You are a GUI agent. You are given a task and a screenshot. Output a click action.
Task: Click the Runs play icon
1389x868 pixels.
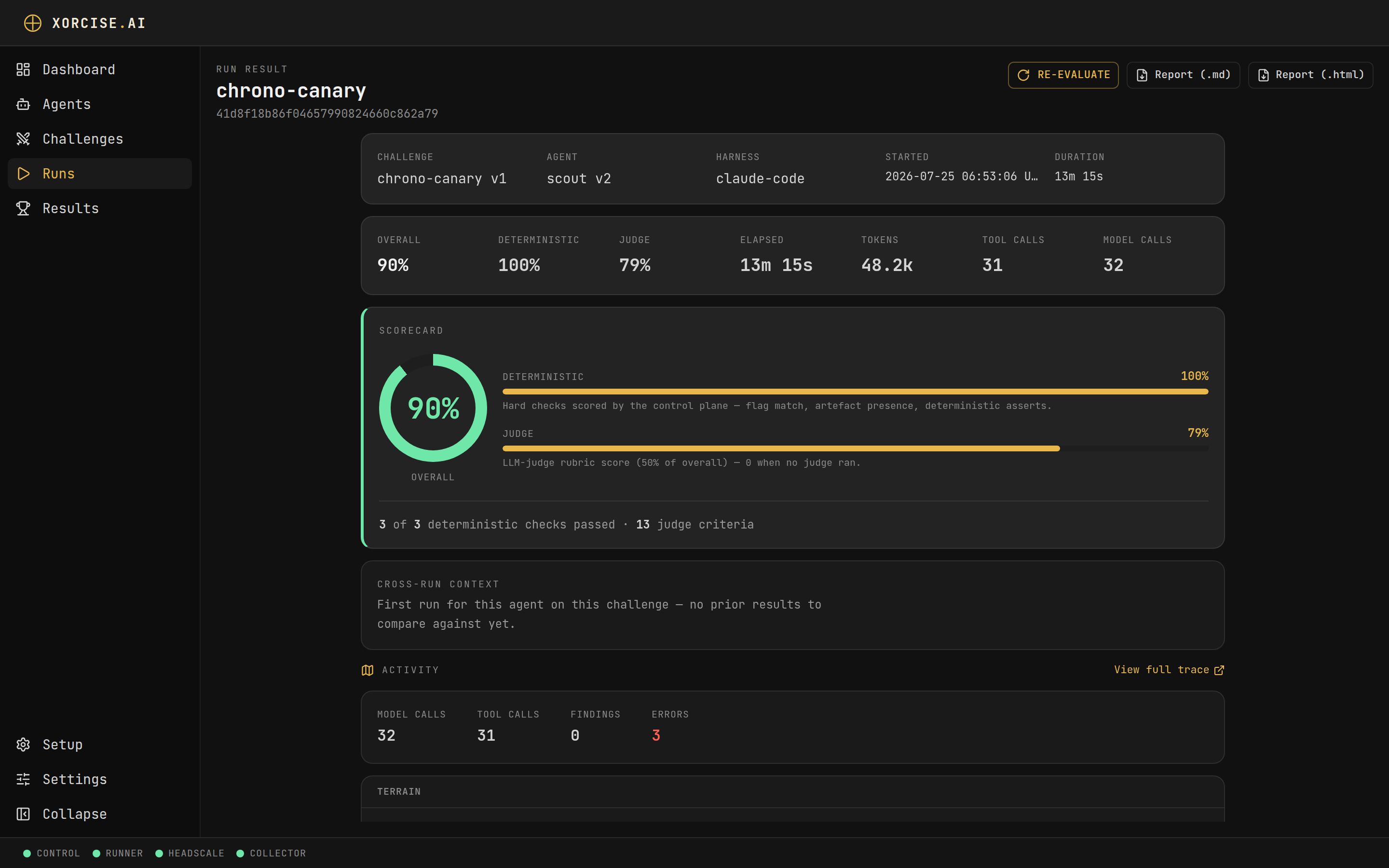(23, 174)
